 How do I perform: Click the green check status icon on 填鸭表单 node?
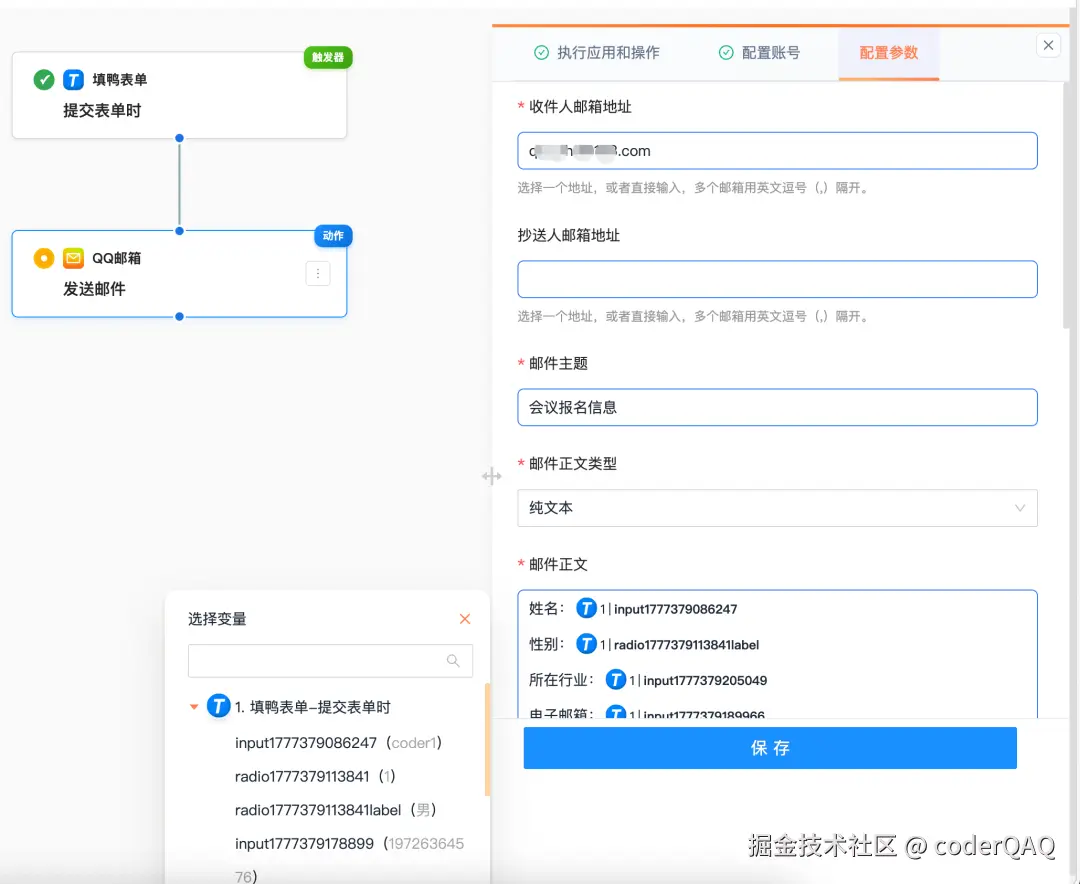(43, 80)
